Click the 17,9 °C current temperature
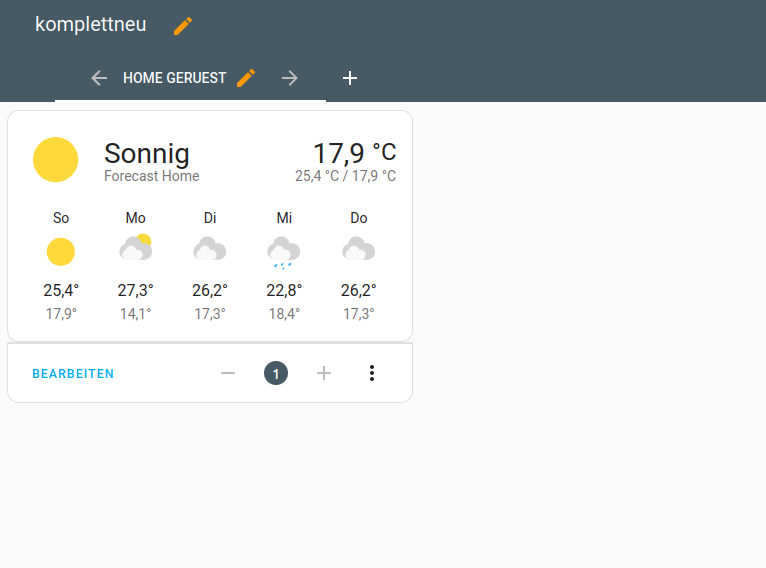 tap(354, 153)
